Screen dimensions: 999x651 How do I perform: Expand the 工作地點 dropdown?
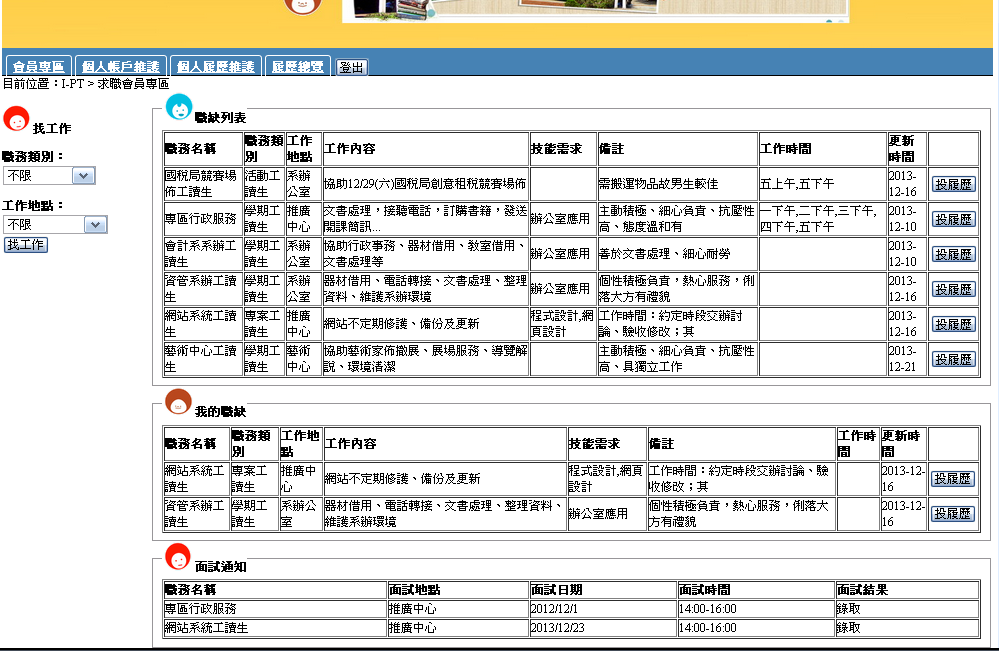[x=55, y=225]
